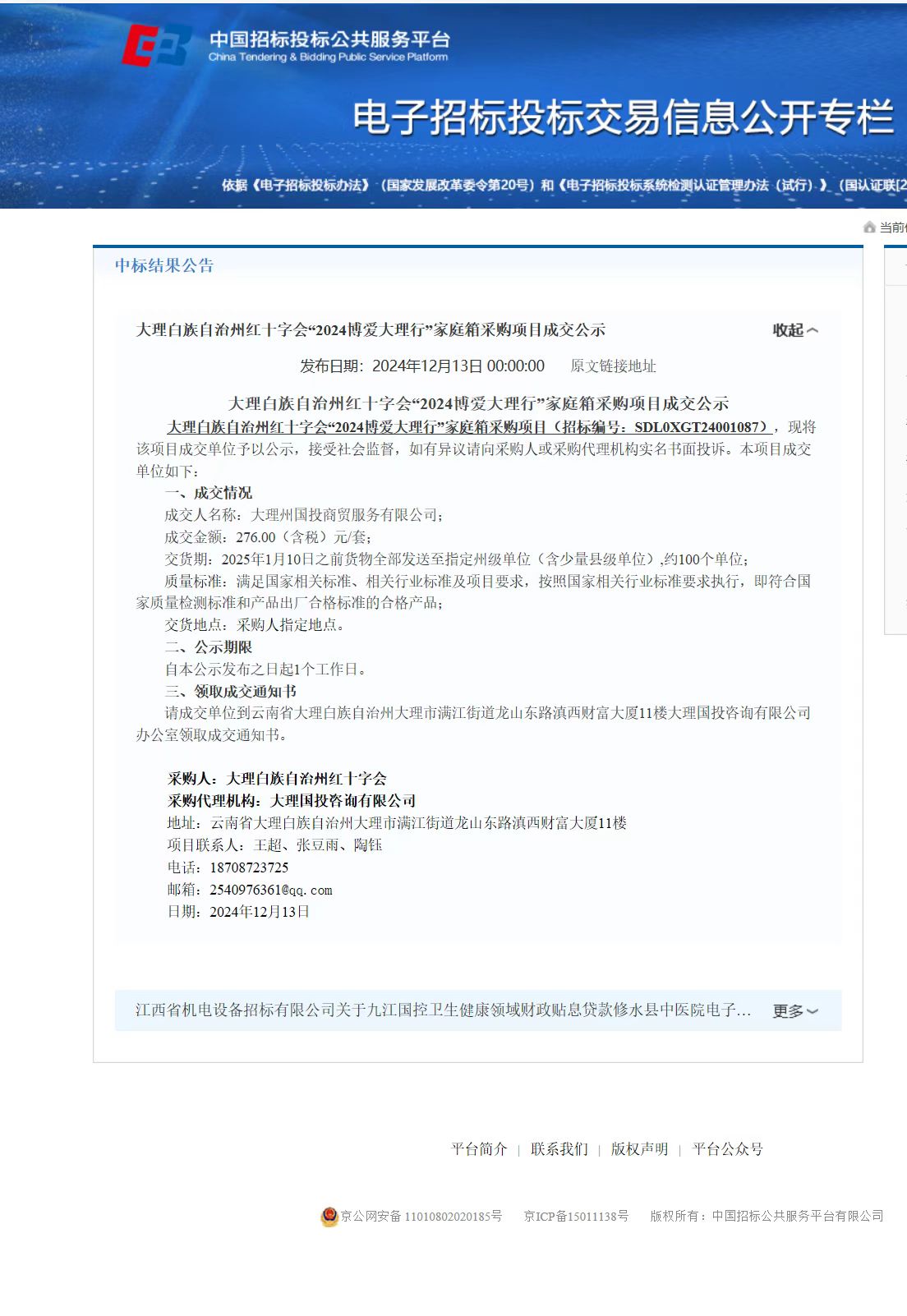Click the police badge icon in footer
Viewport: 907px width, 1316px height.
pyautogui.click(x=329, y=1216)
